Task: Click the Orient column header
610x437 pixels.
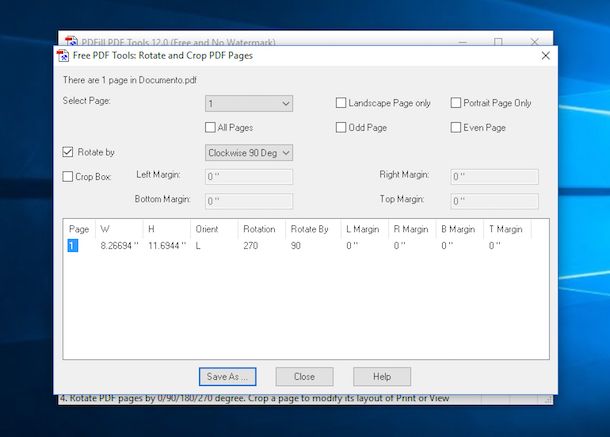Action: pos(214,229)
